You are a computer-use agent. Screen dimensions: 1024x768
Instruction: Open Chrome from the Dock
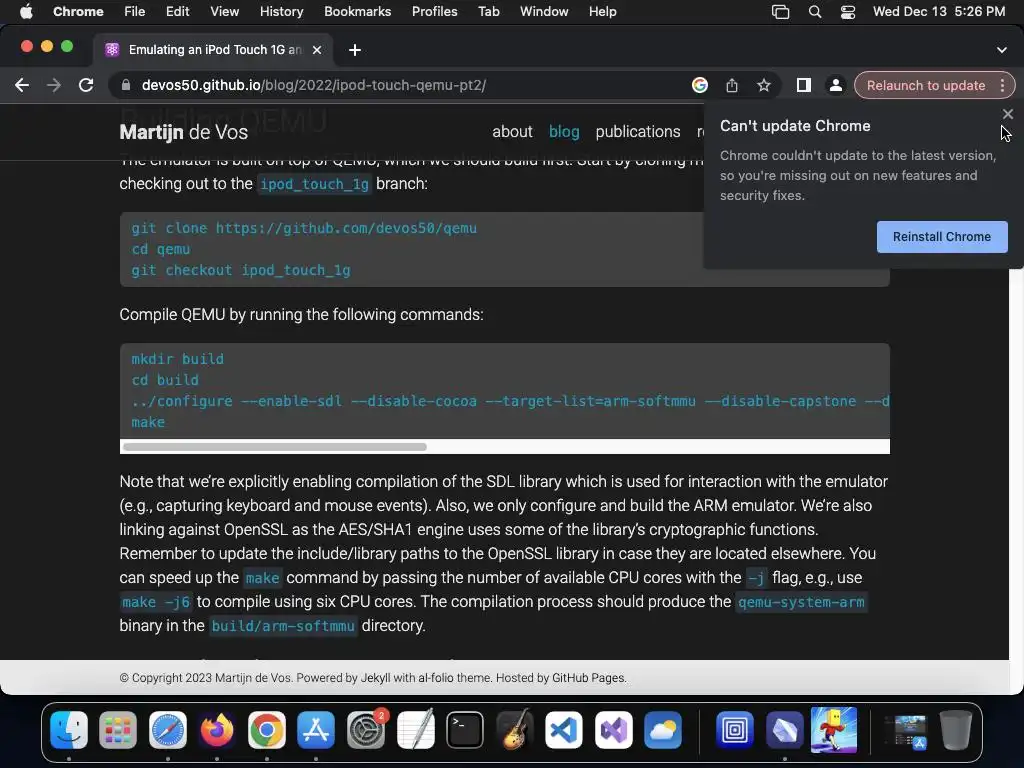coord(266,729)
